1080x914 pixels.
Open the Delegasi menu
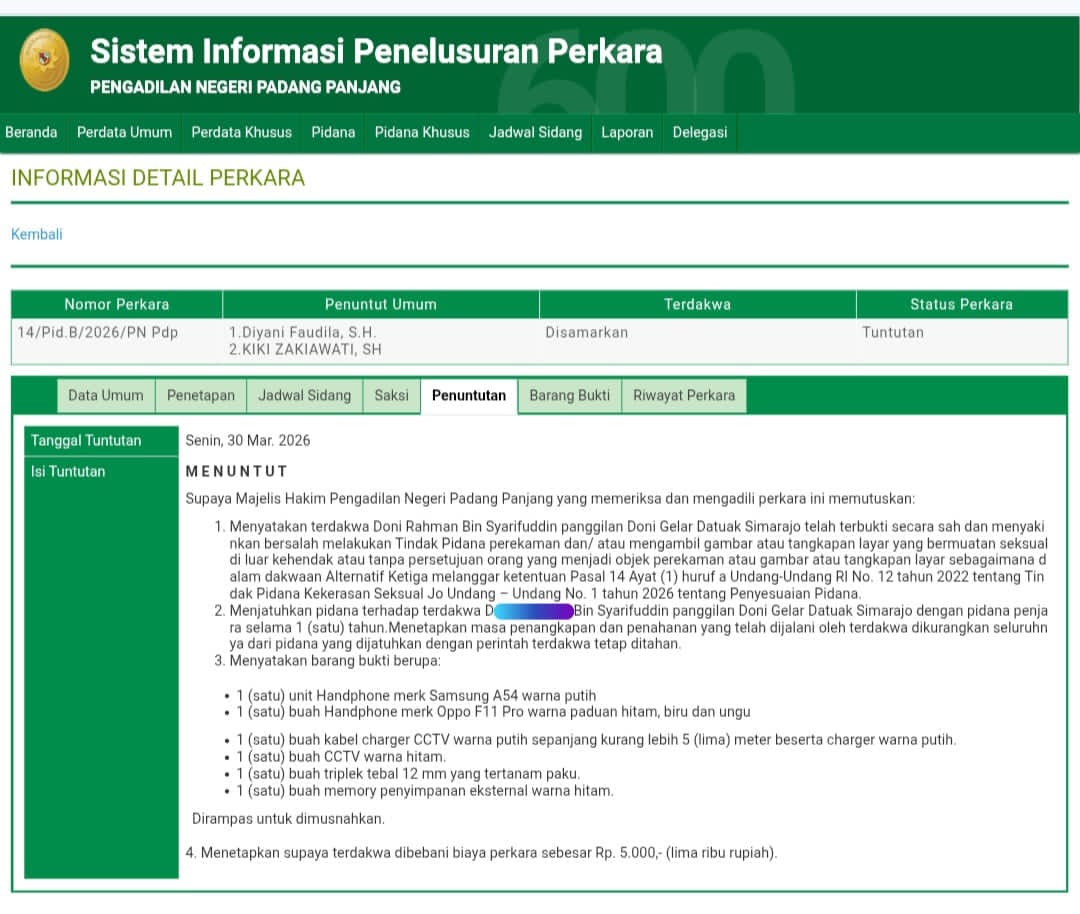[699, 132]
